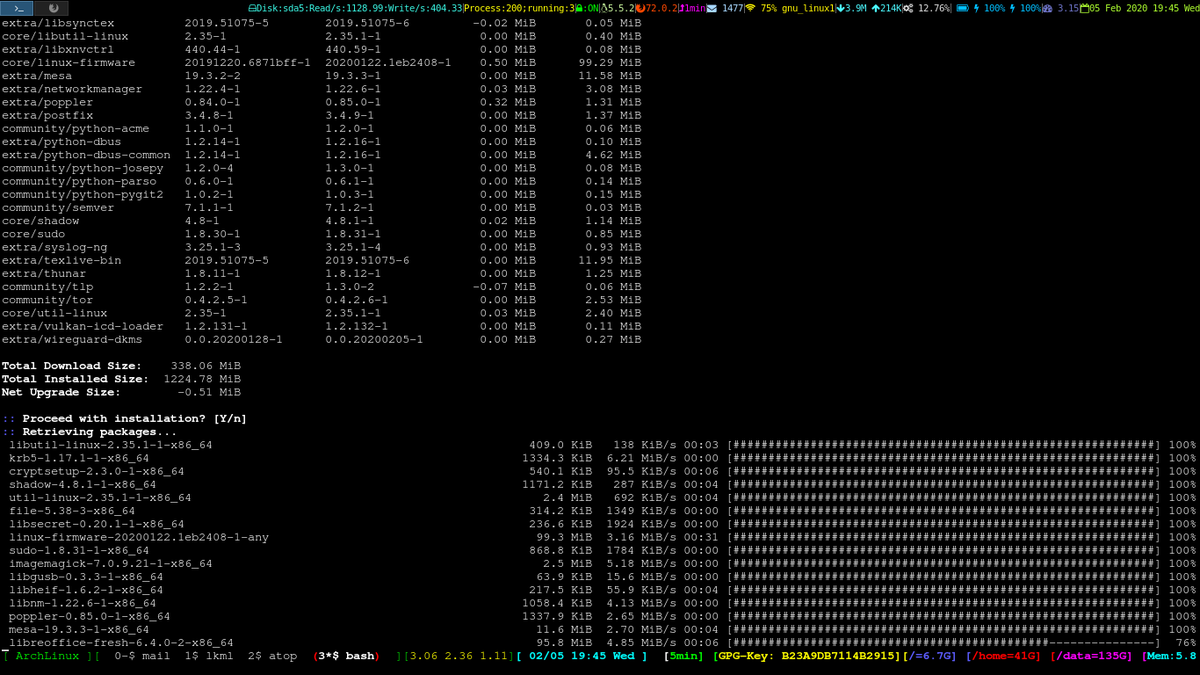Image resolution: width=1200 pixels, height=675 pixels.
Task: Click the extra/thunar package name
Action: pos(43,273)
